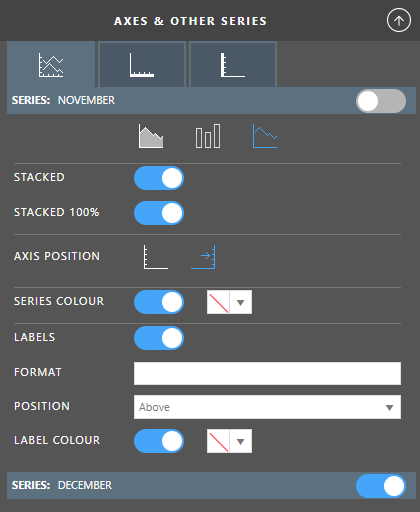The width and height of the screenshot is (420, 512).
Task: Switch to the horizontal axis tab
Action: click(142, 65)
